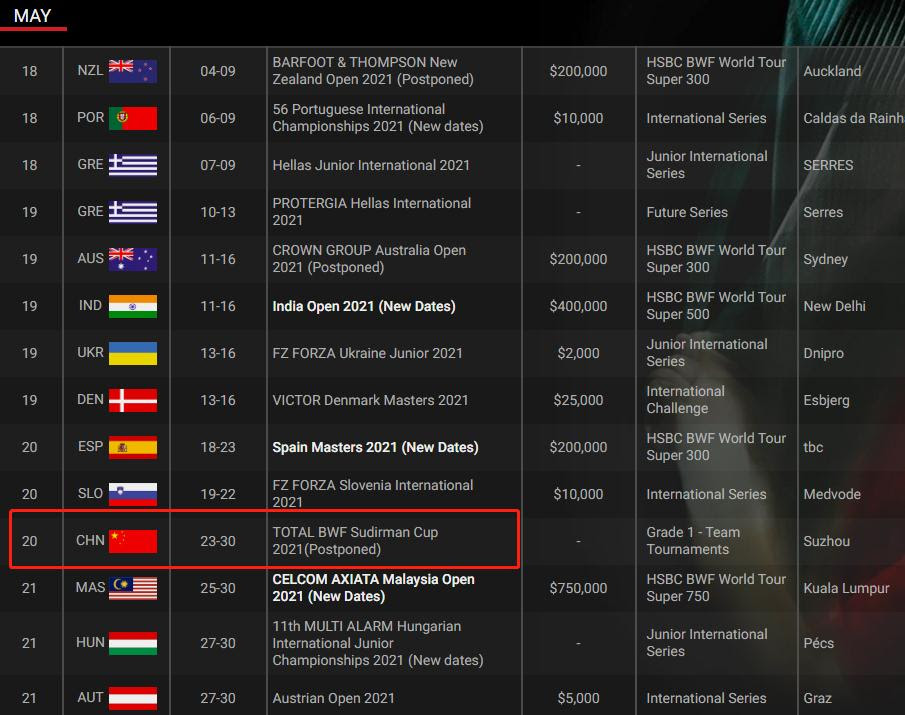
Task: Select the NZL country code
Action: point(90,70)
